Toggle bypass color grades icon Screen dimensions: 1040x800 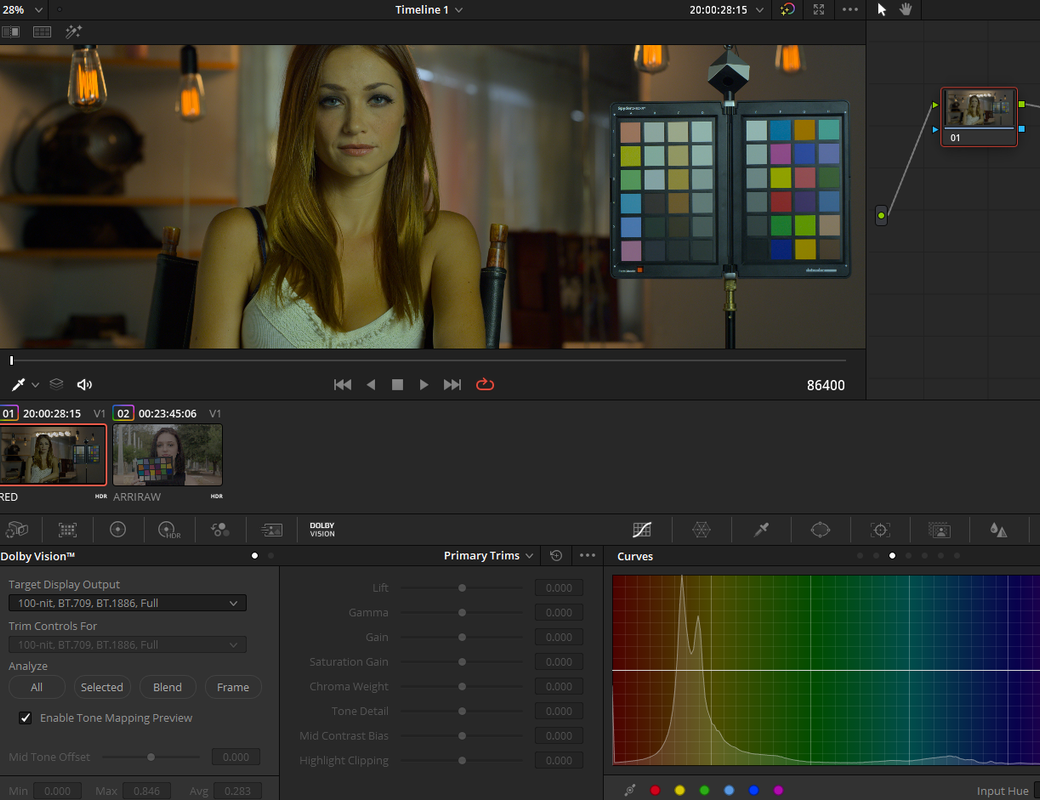pyautogui.click(x=787, y=9)
